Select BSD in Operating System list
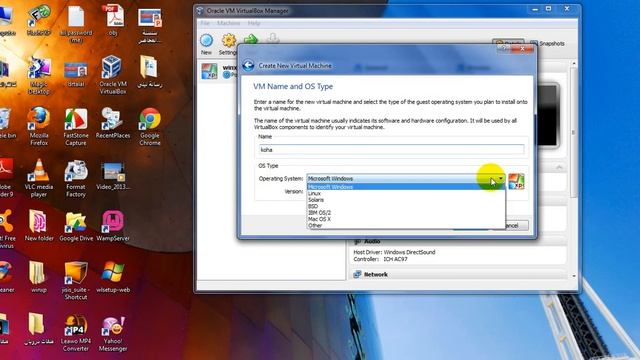The width and height of the screenshot is (640, 360). point(406,206)
